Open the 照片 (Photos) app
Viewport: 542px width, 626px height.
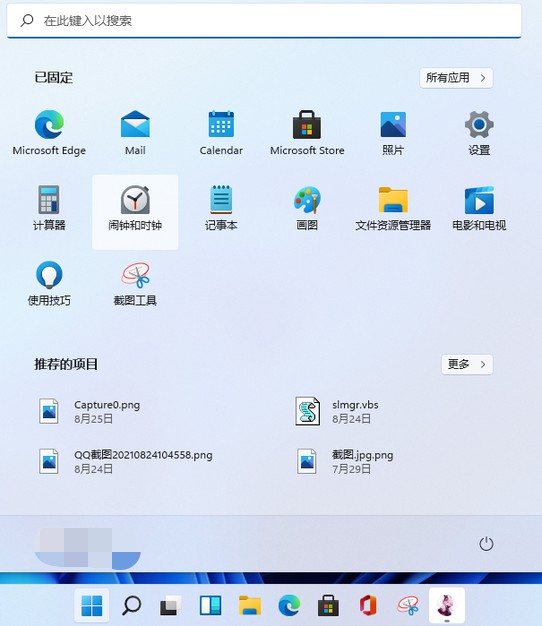click(x=393, y=134)
